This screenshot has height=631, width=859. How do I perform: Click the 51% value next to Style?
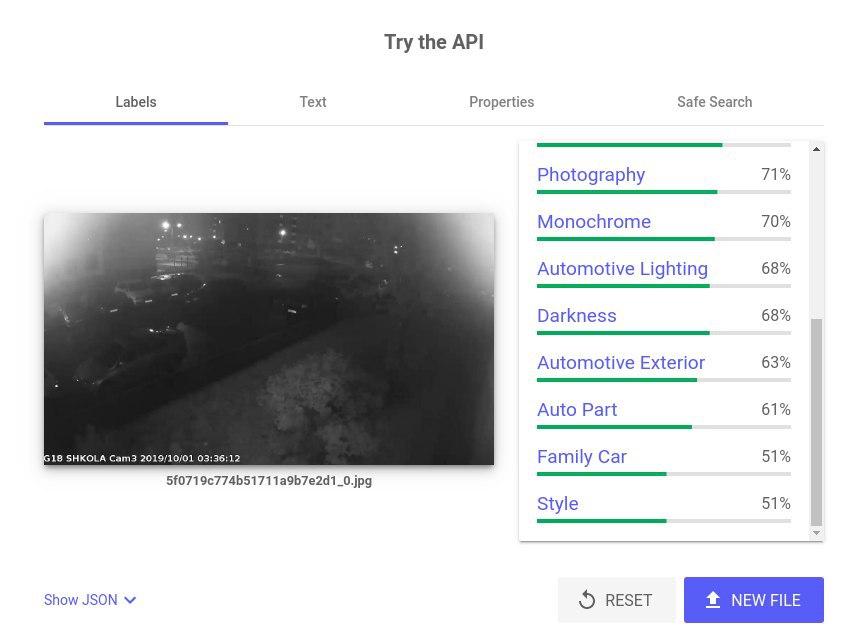pos(776,503)
